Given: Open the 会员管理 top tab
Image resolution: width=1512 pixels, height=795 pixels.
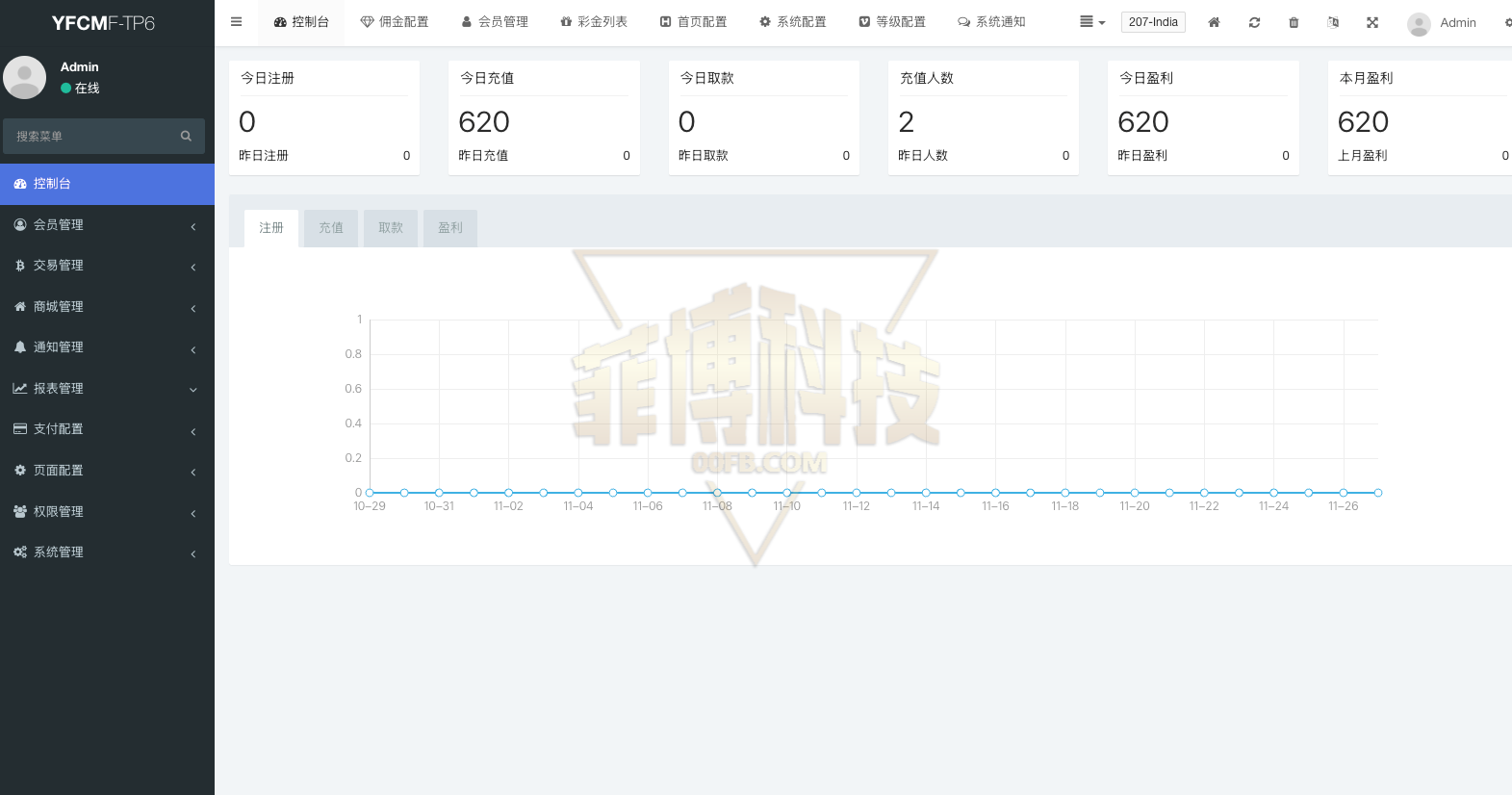Looking at the screenshot, I should (x=495, y=22).
